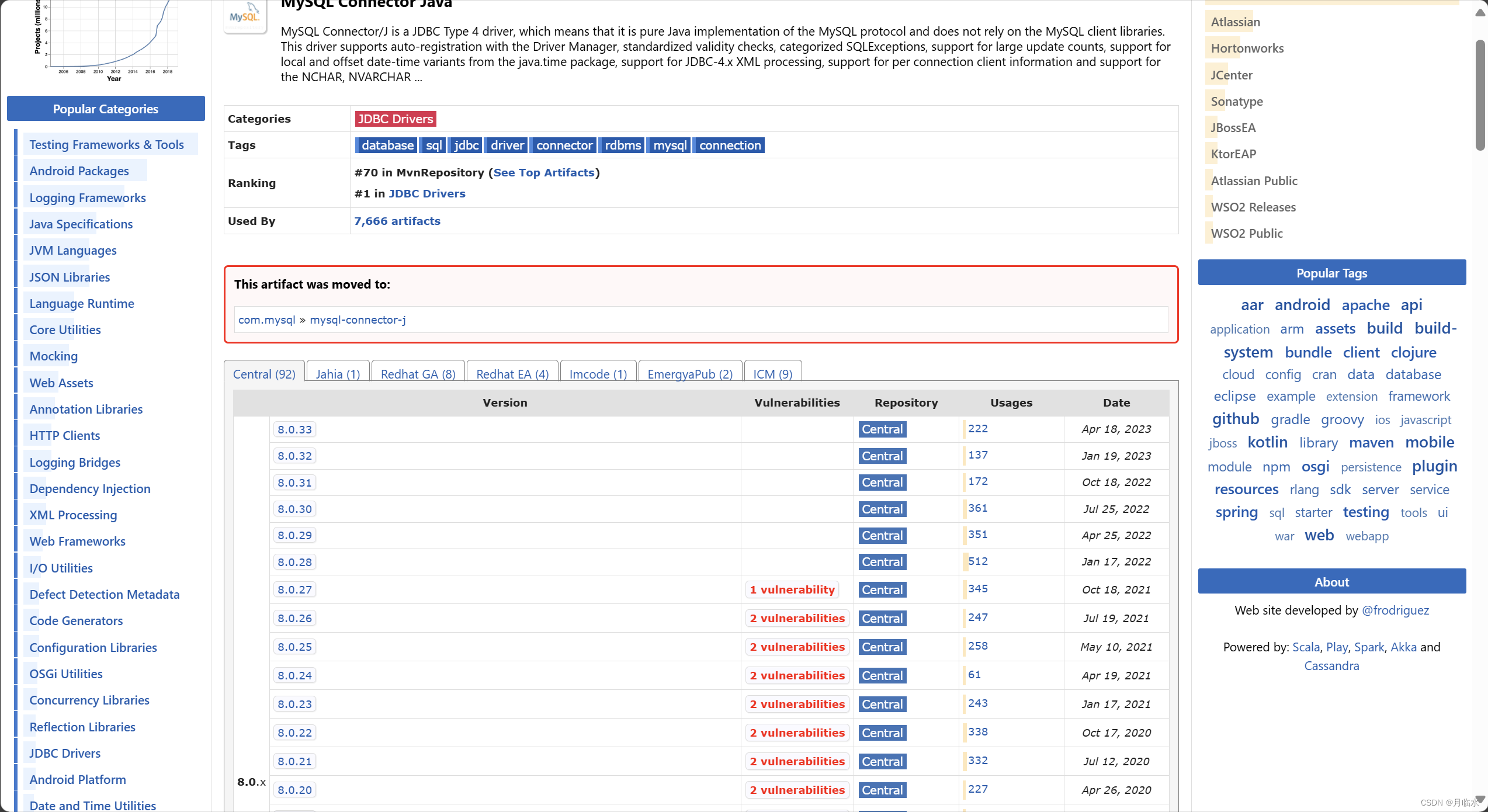Open version 8.0.33
Image resolution: width=1488 pixels, height=812 pixels.
pos(294,429)
